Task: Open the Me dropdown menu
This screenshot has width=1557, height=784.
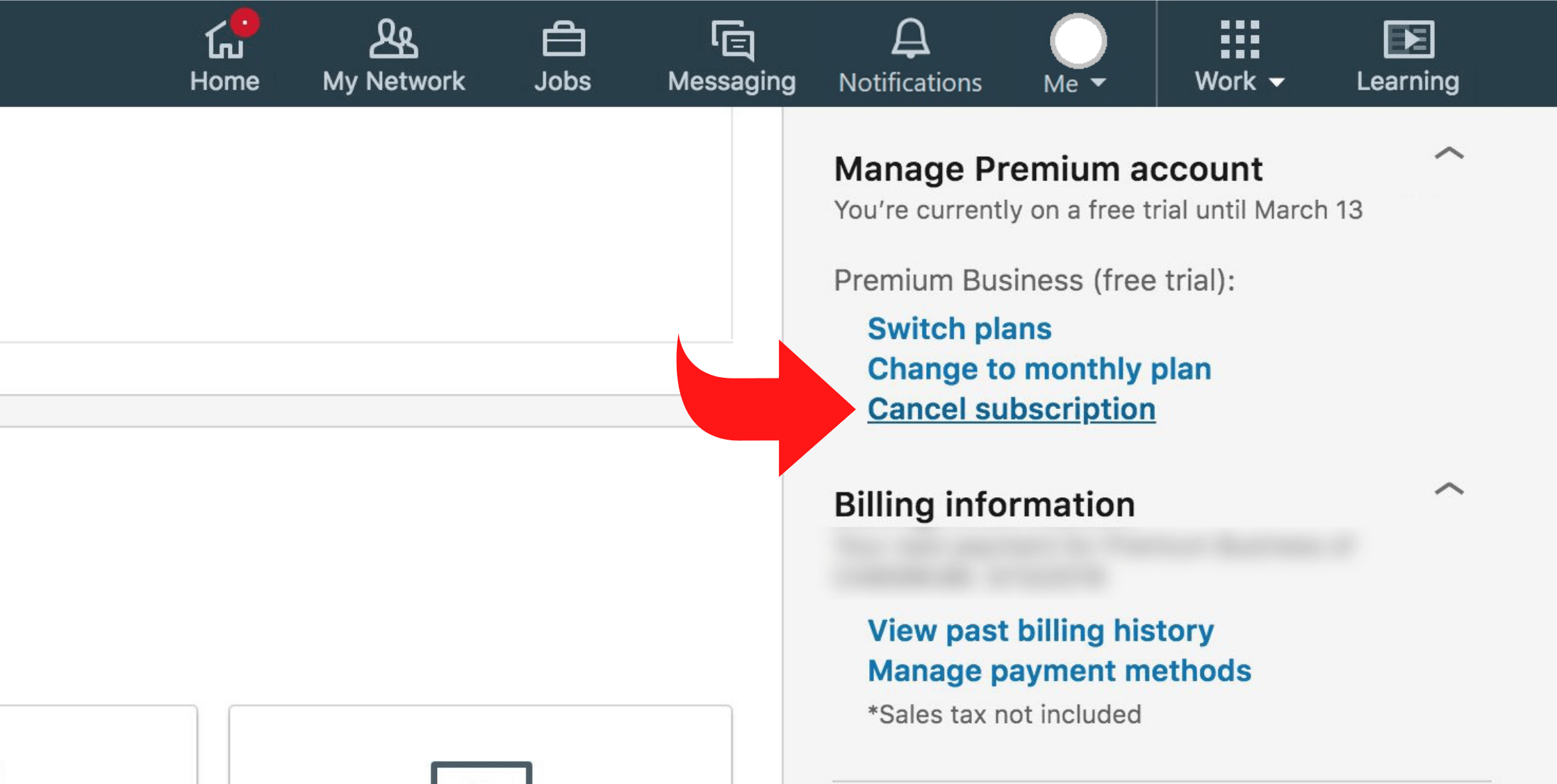Action: (1075, 55)
